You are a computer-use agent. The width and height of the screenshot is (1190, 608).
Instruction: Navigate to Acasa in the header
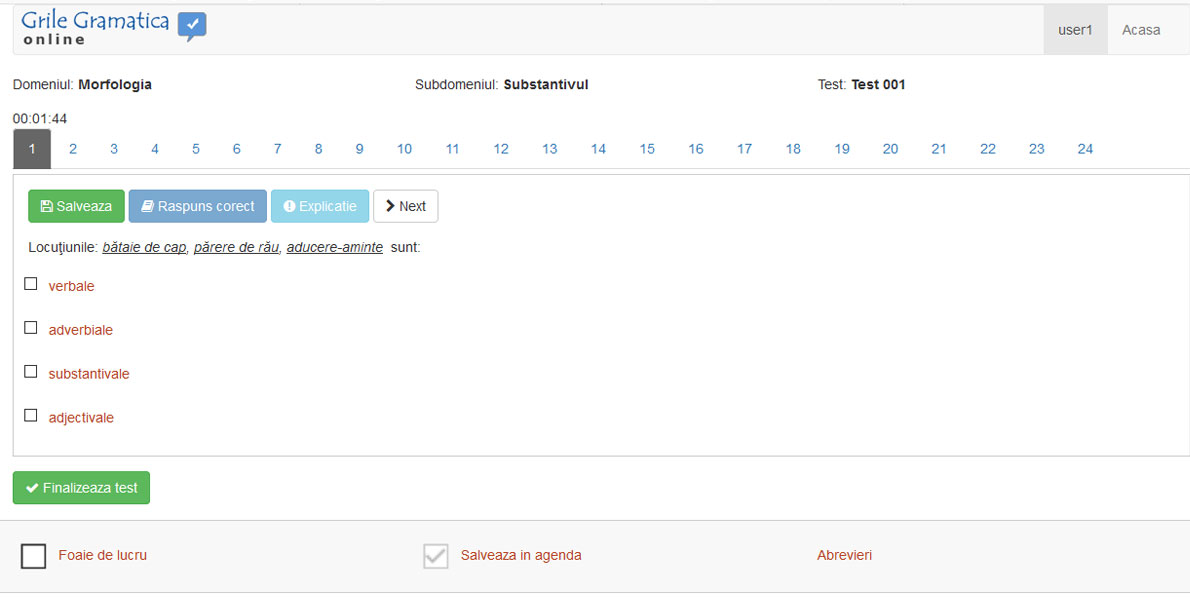(1141, 30)
